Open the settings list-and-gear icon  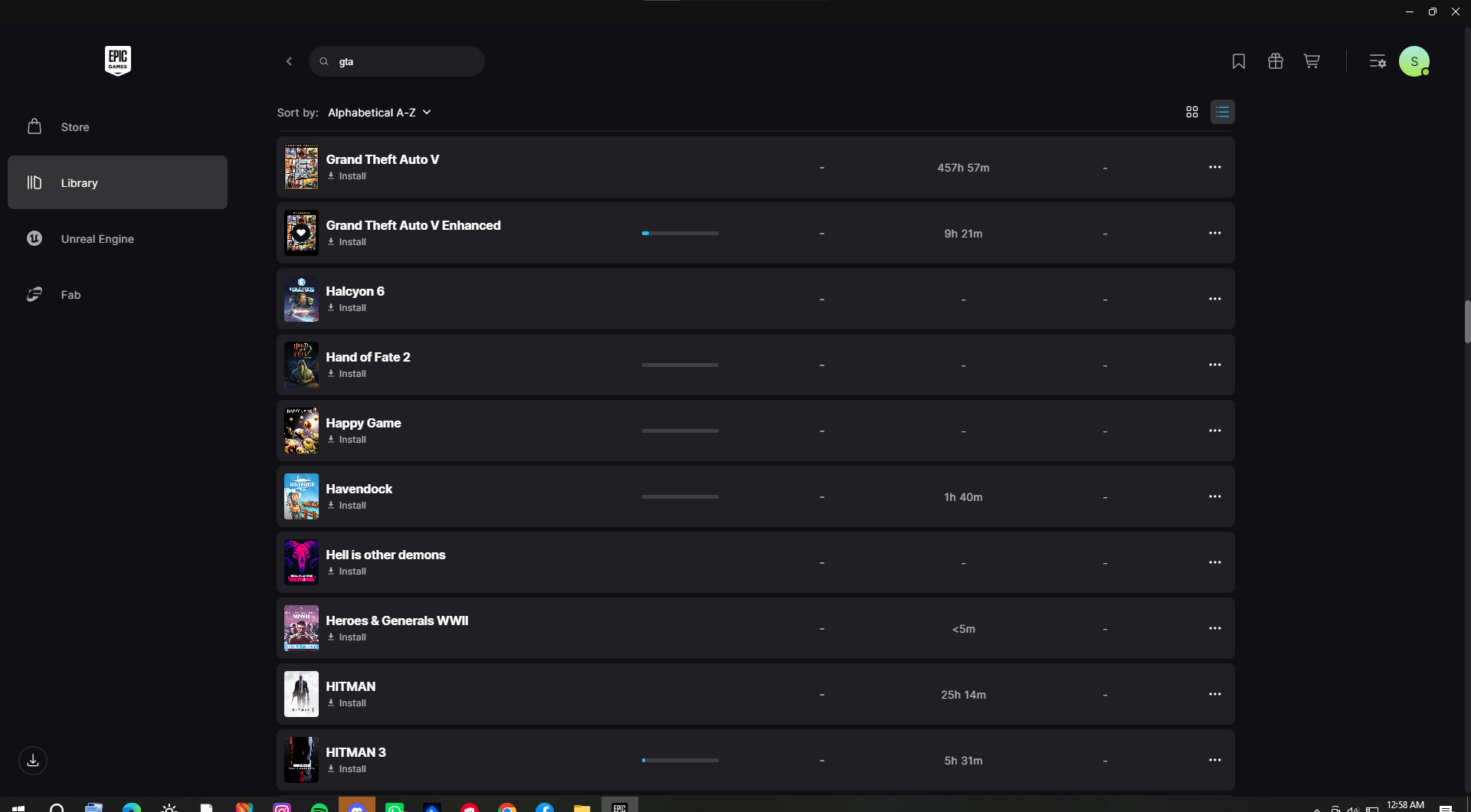(1378, 61)
